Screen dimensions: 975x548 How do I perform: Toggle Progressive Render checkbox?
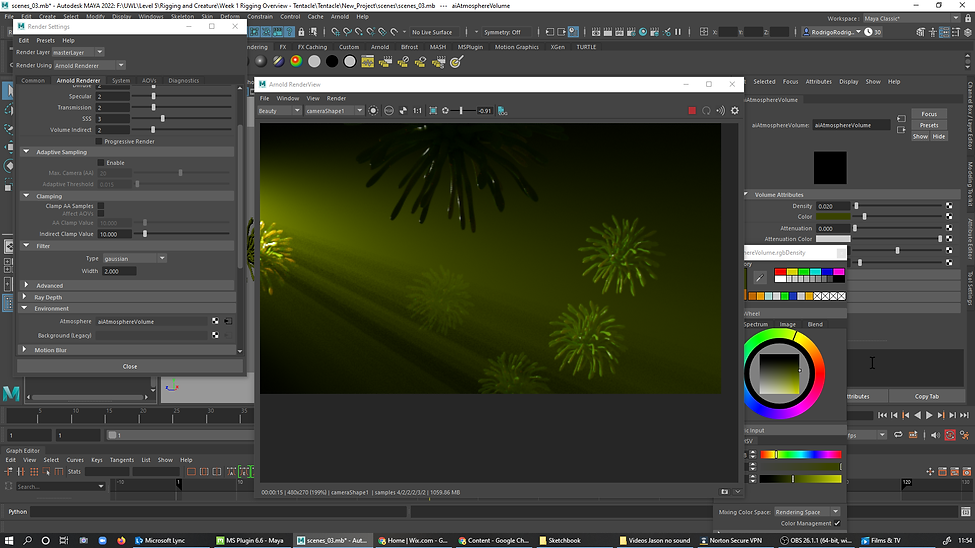[99, 142]
